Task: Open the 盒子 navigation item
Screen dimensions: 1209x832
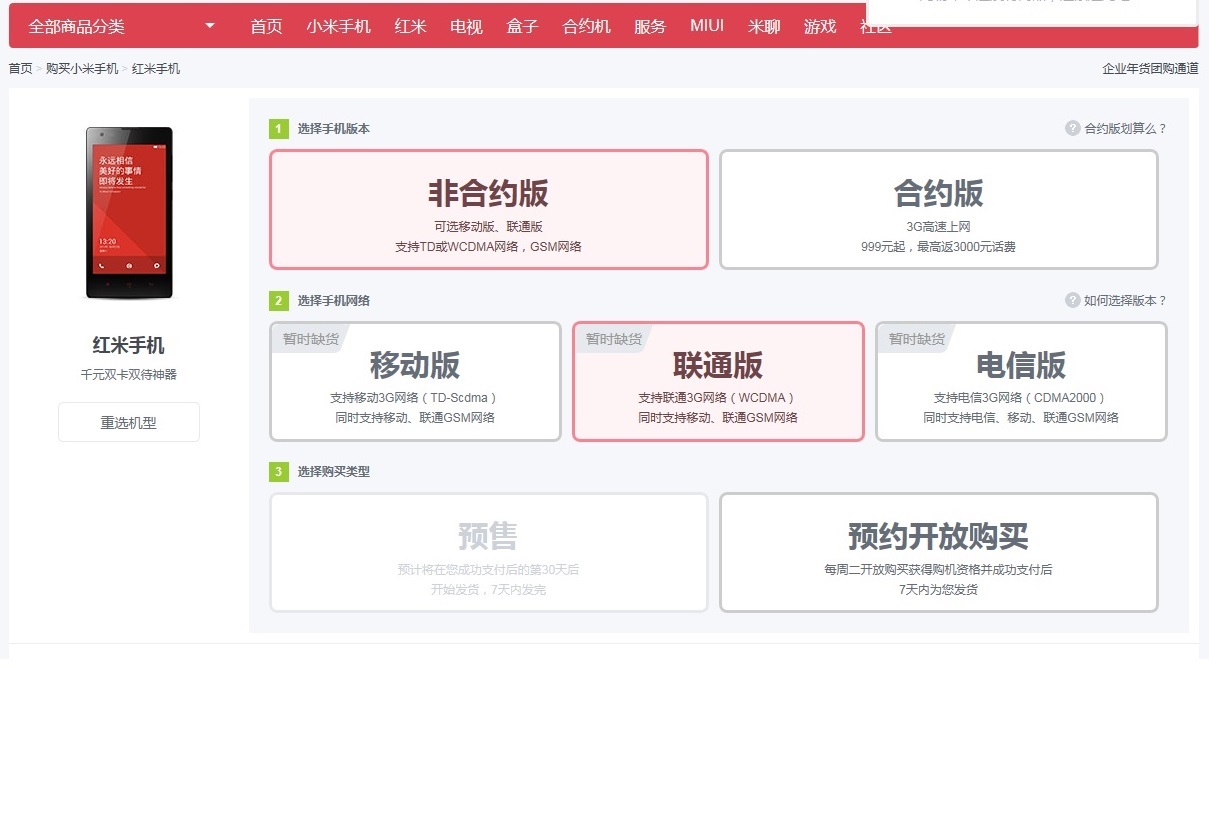Action: pyautogui.click(x=522, y=27)
